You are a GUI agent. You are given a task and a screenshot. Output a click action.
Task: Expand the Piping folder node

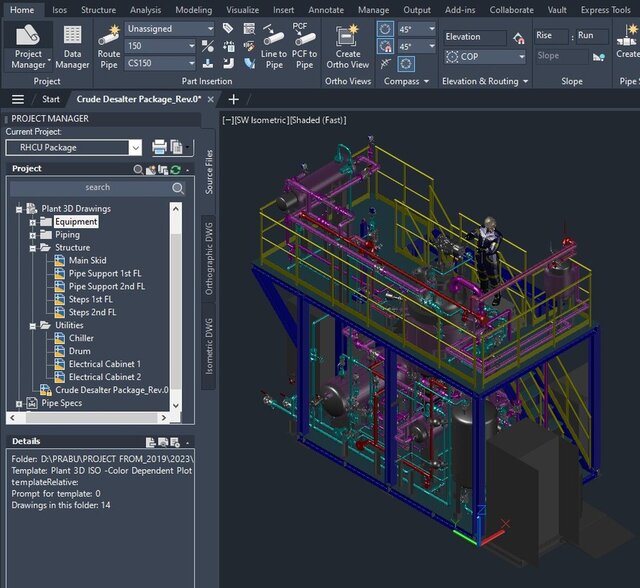point(32,235)
